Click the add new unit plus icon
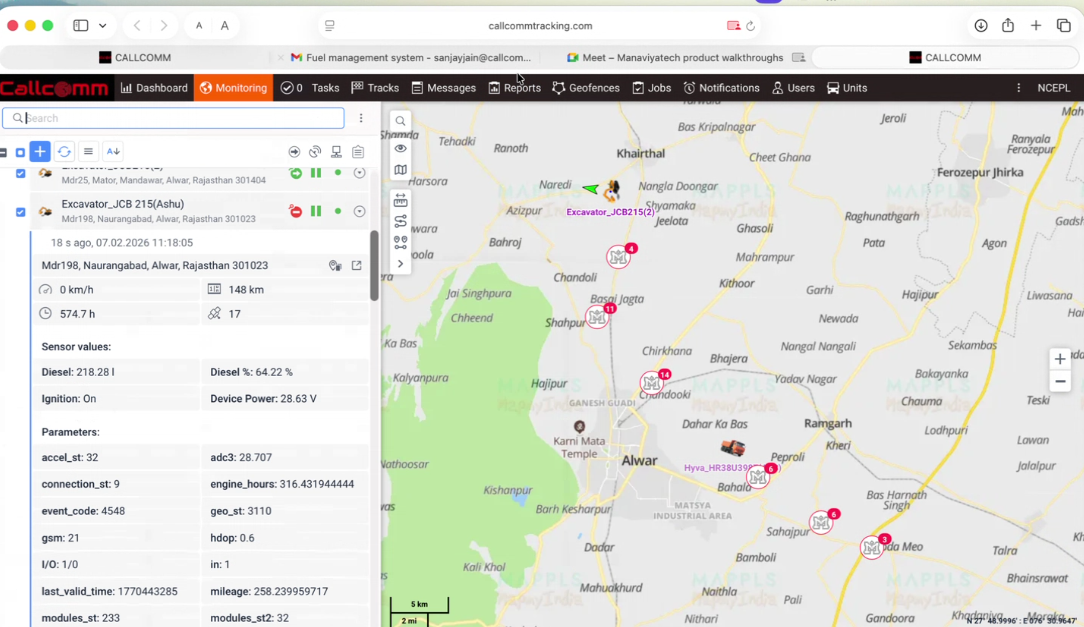Image resolution: width=1084 pixels, height=627 pixels. tap(40, 151)
